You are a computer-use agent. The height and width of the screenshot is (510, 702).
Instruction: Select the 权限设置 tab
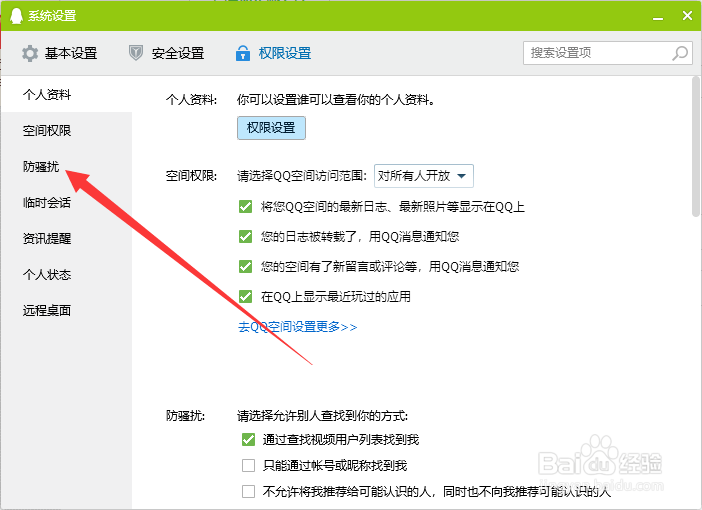(x=274, y=53)
